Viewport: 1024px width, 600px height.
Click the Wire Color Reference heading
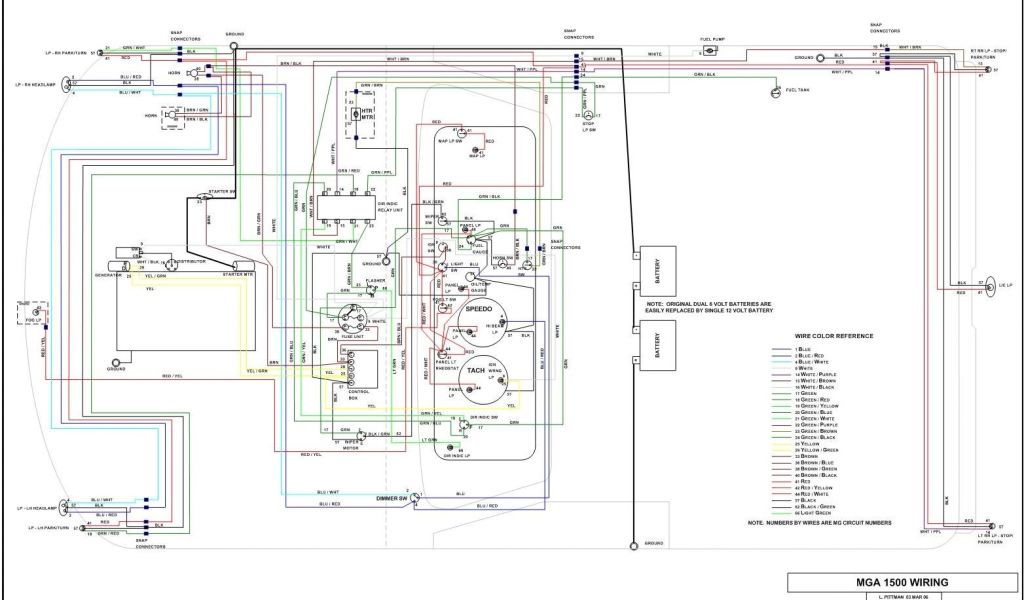[x=833, y=335]
